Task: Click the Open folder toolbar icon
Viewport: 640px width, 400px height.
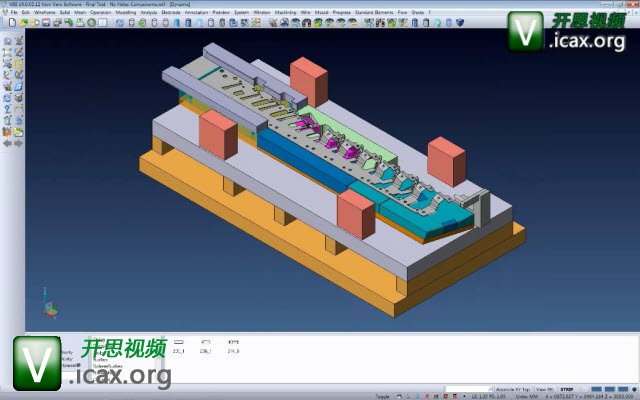Action: coord(24,22)
